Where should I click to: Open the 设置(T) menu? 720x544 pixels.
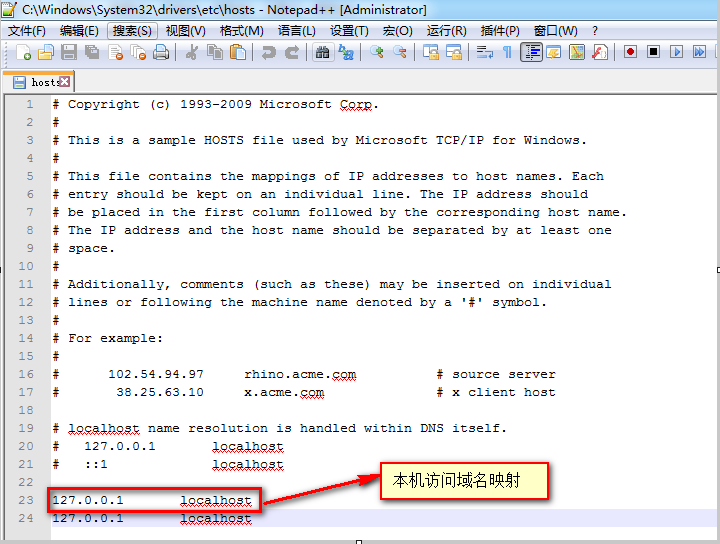(349, 31)
